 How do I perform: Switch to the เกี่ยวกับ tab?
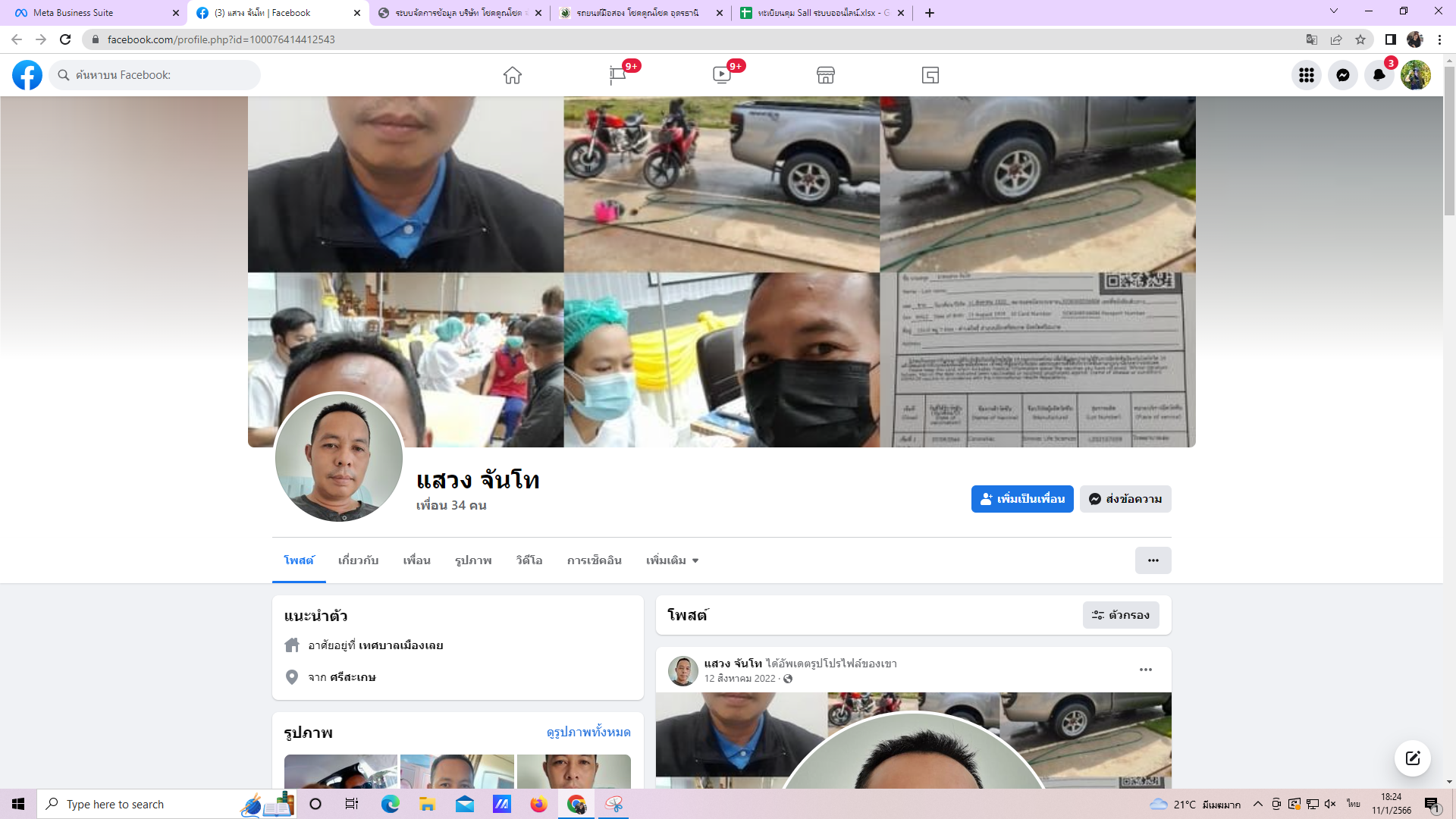tap(358, 560)
